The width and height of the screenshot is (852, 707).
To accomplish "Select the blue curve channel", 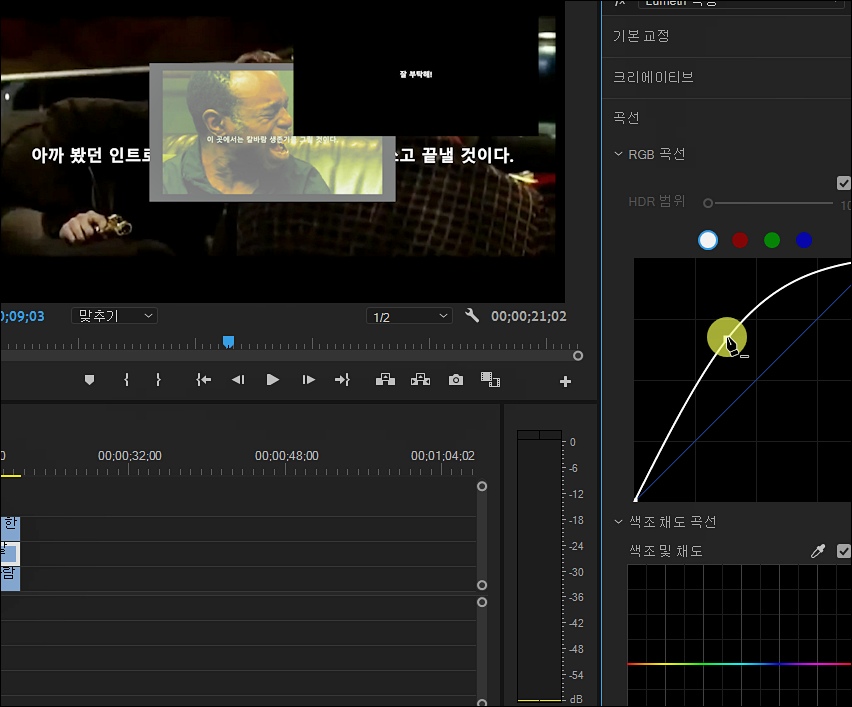I will [x=804, y=240].
